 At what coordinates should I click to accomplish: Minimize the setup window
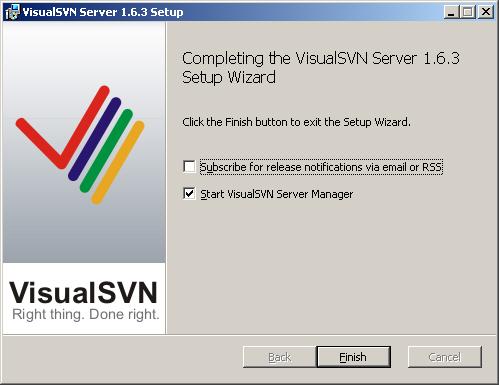point(451,12)
